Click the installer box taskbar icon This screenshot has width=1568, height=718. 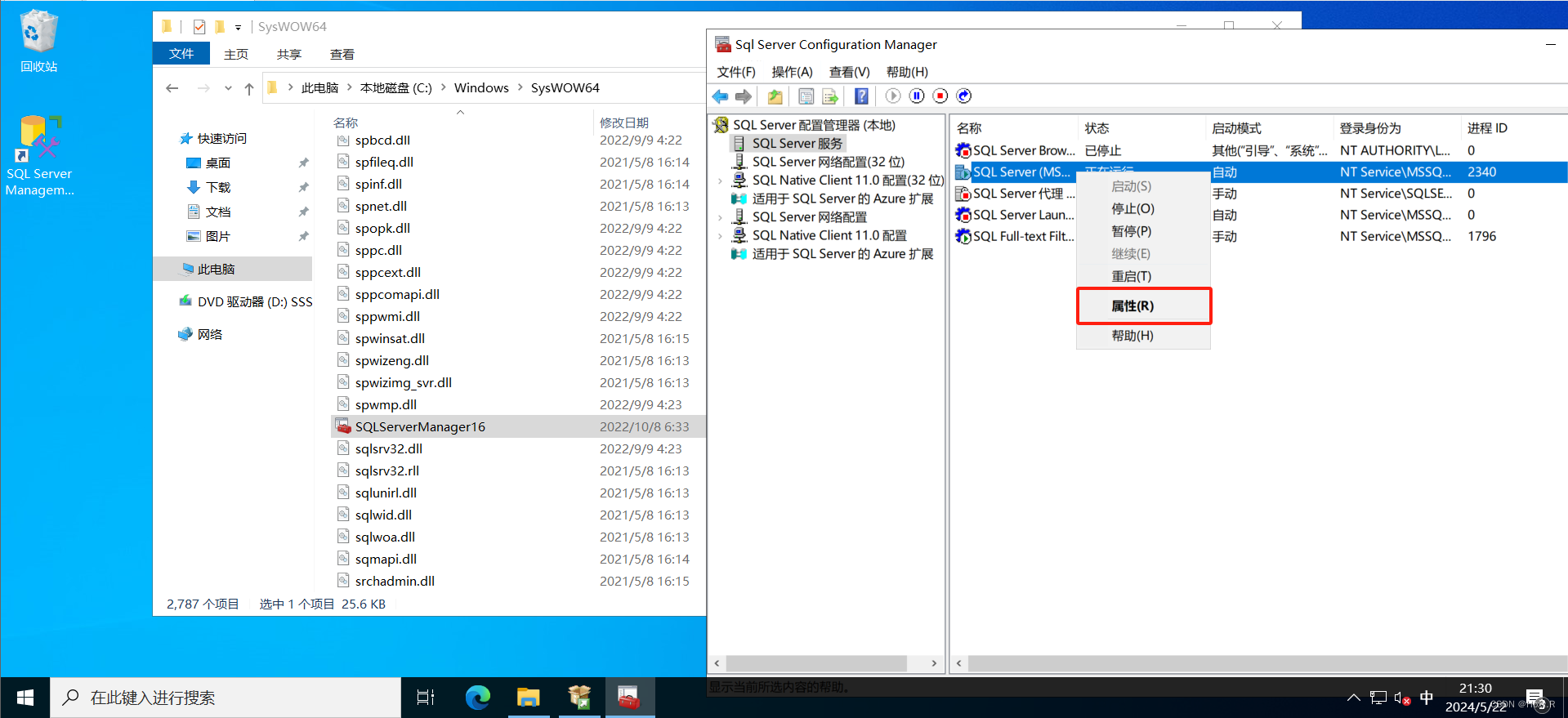579,698
